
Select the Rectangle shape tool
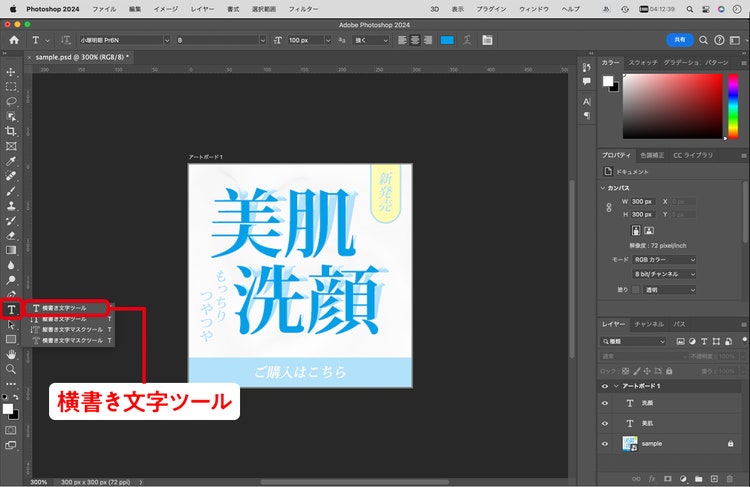click(x=11, y=339)
